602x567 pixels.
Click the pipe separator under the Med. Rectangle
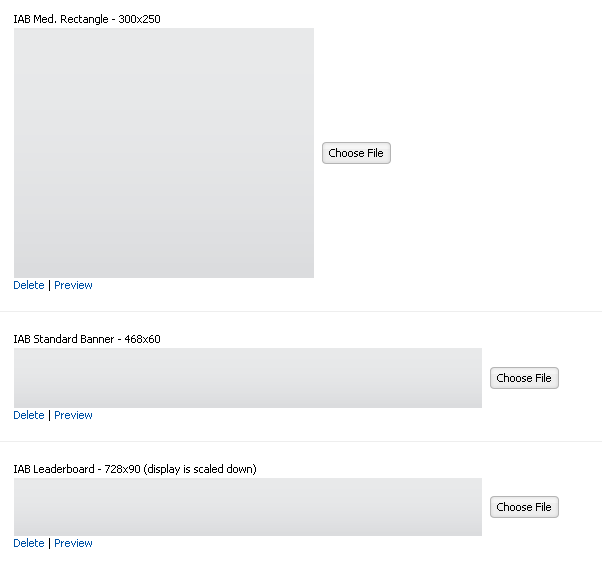pos(49,285)
